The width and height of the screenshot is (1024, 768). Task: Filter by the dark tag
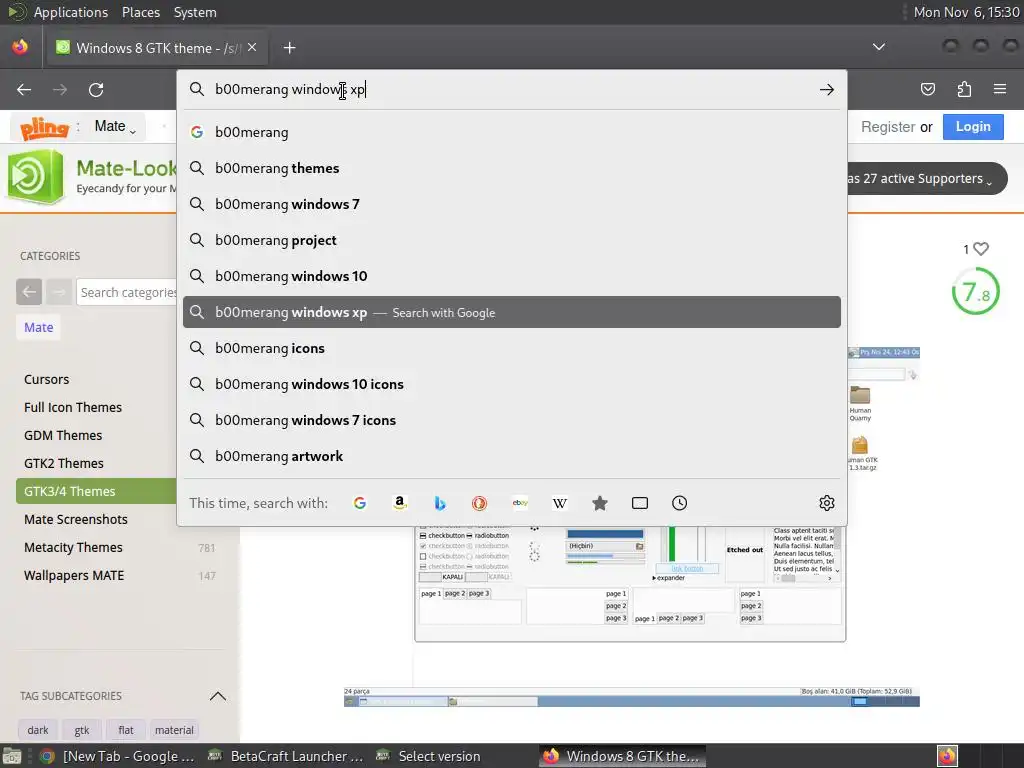click(x=38, y=730)
